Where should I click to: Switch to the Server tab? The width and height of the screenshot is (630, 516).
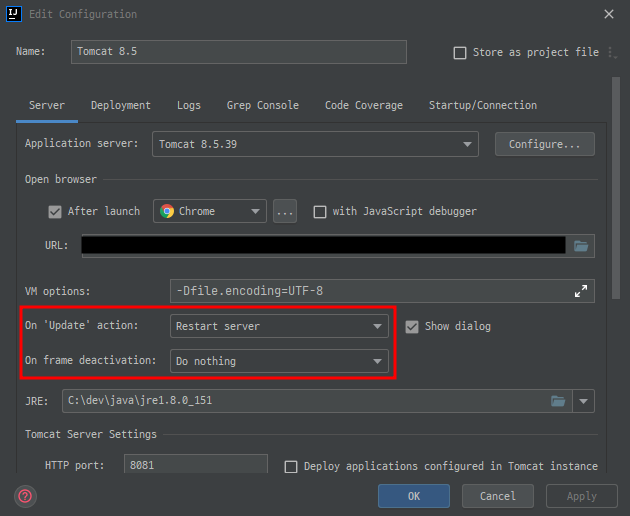tap(47, 106)
